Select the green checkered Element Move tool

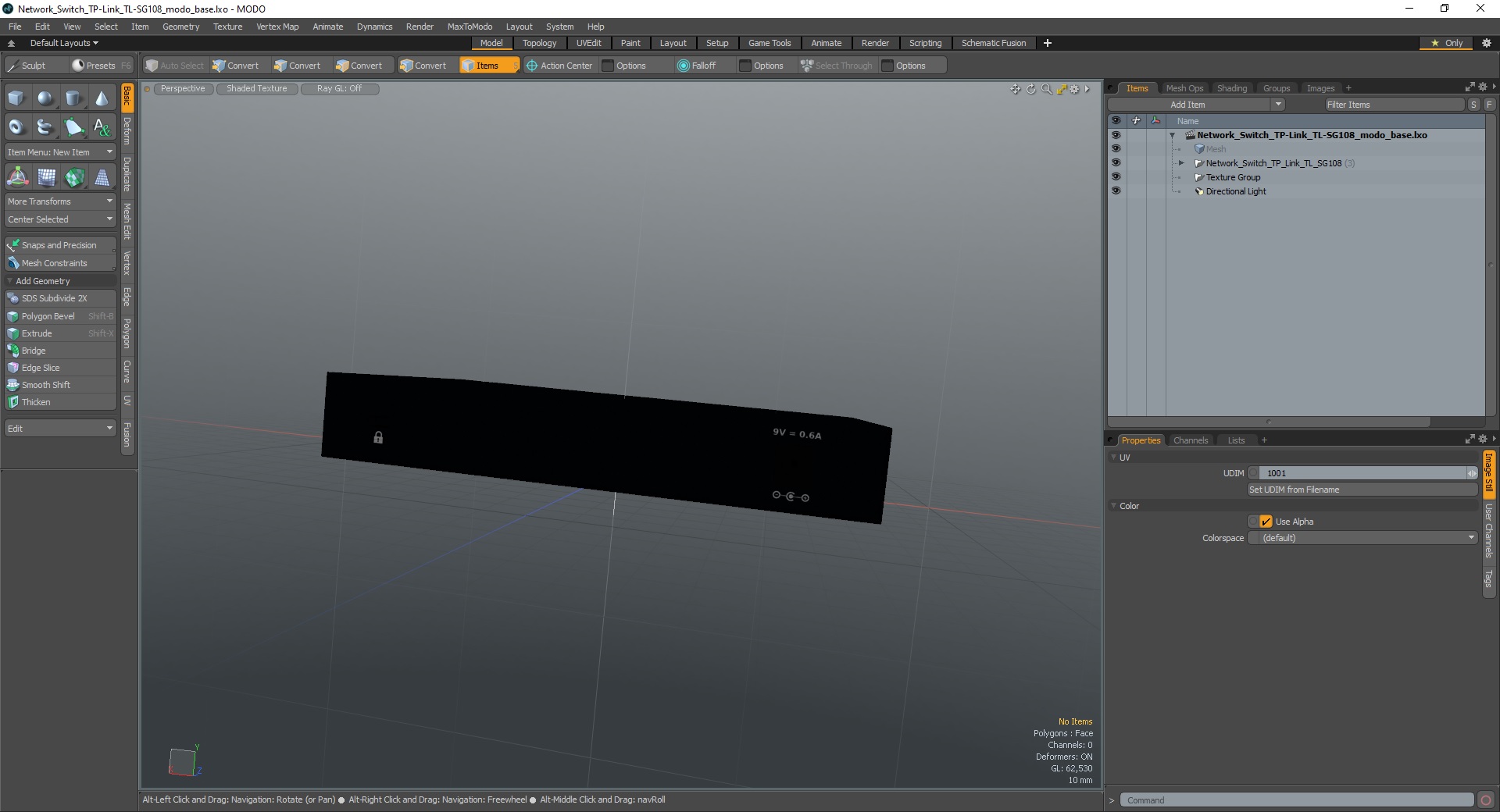click(74, 178)
